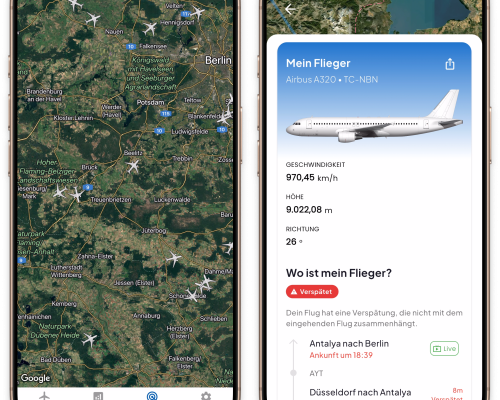Tap the Google logo on the map

coord(35,378)
